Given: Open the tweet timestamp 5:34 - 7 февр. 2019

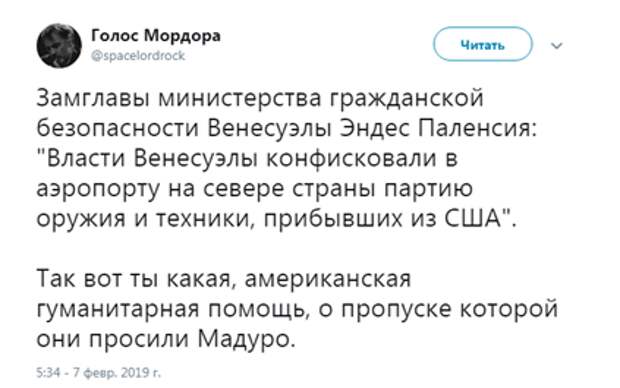Looking at the screenshot, I should tap(98, 372).
